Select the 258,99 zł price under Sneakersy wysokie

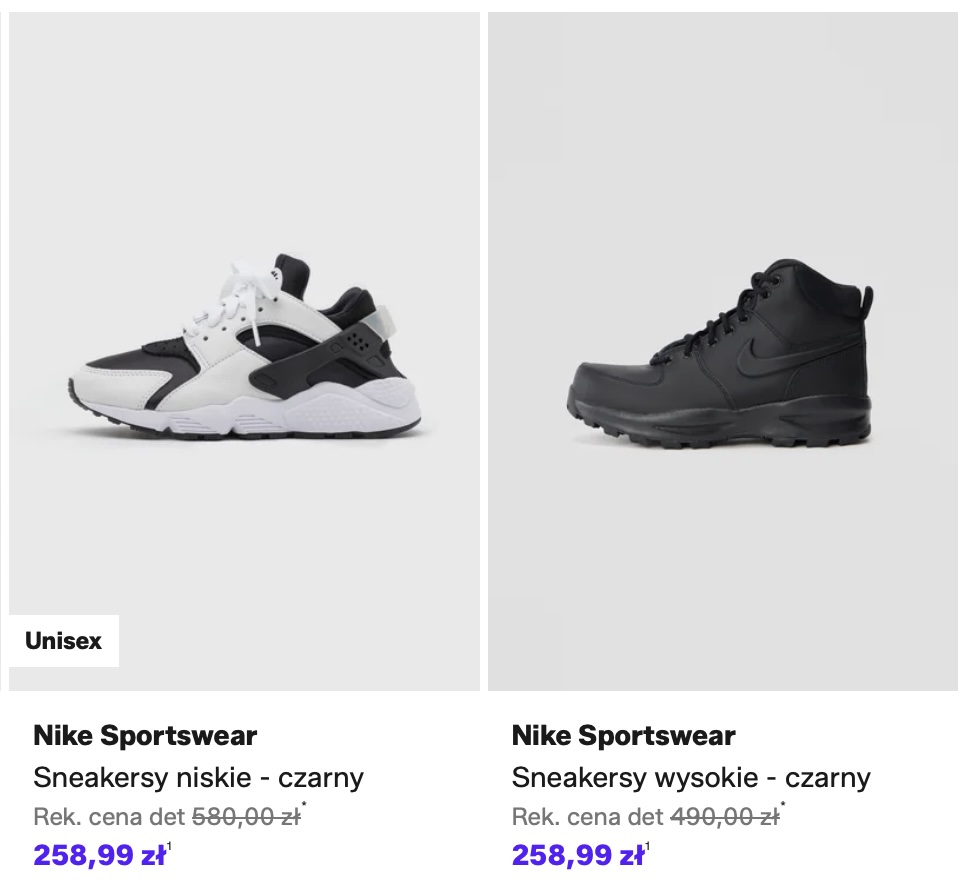pyautogui.click(x=577, y=855)
